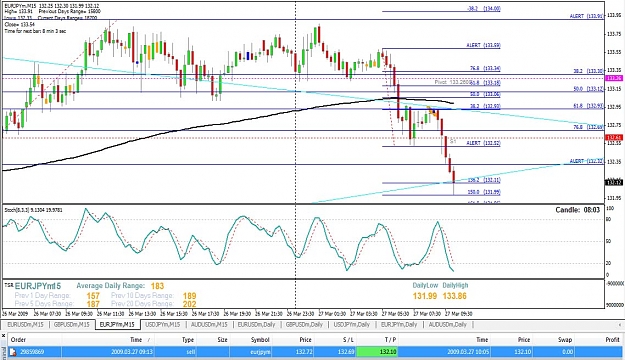Image resolution: width=625 pixels, height=360 pixels.
Task: Open the AUDUSDm,Daily chart tab
Action: pyautogui.click(x=448, y=325)
